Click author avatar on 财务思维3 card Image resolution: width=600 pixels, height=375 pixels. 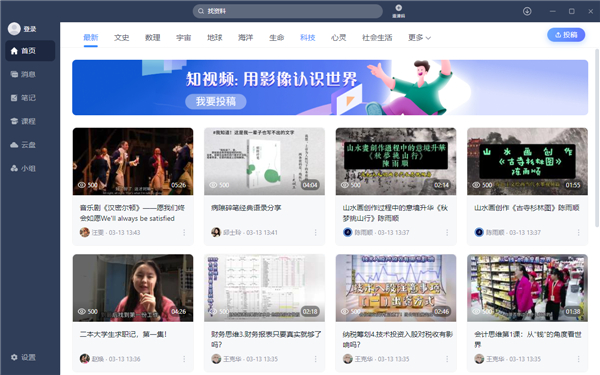(216, 359)
